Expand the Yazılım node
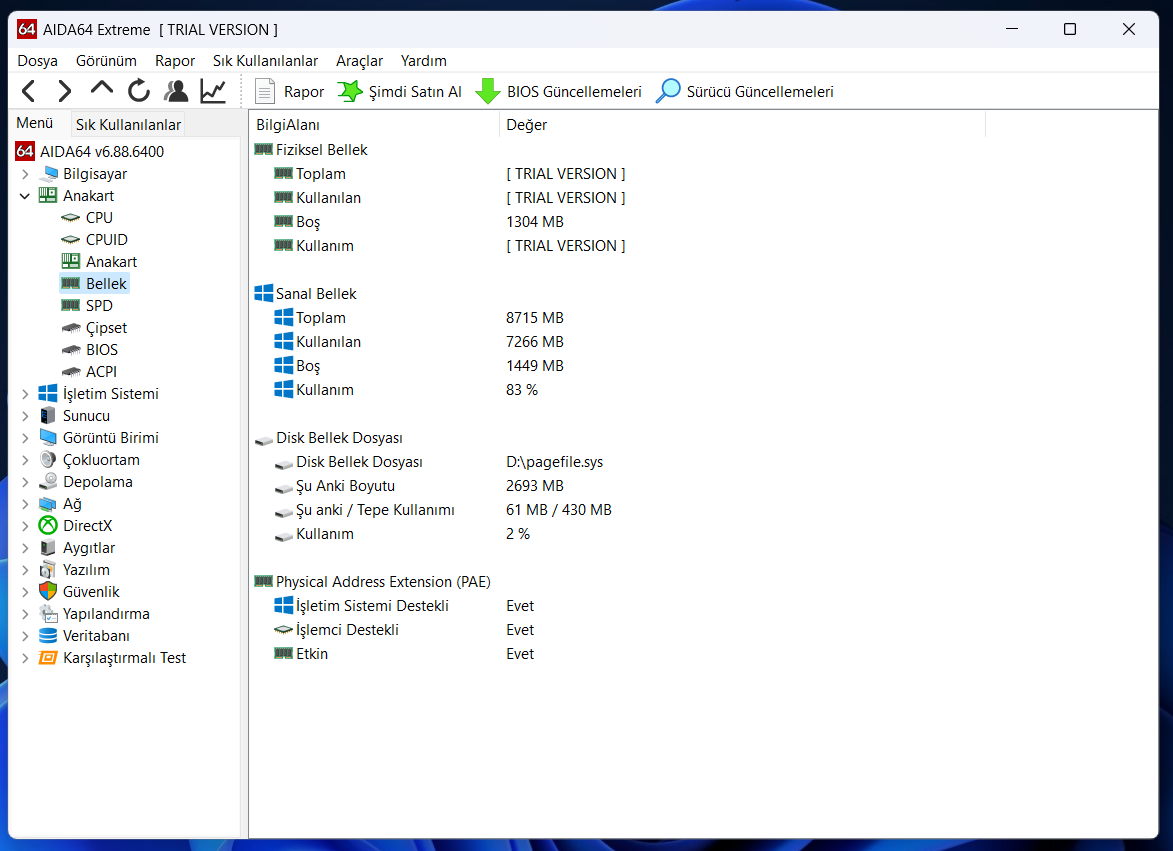 pyautogui.click(x=25, y=570)
